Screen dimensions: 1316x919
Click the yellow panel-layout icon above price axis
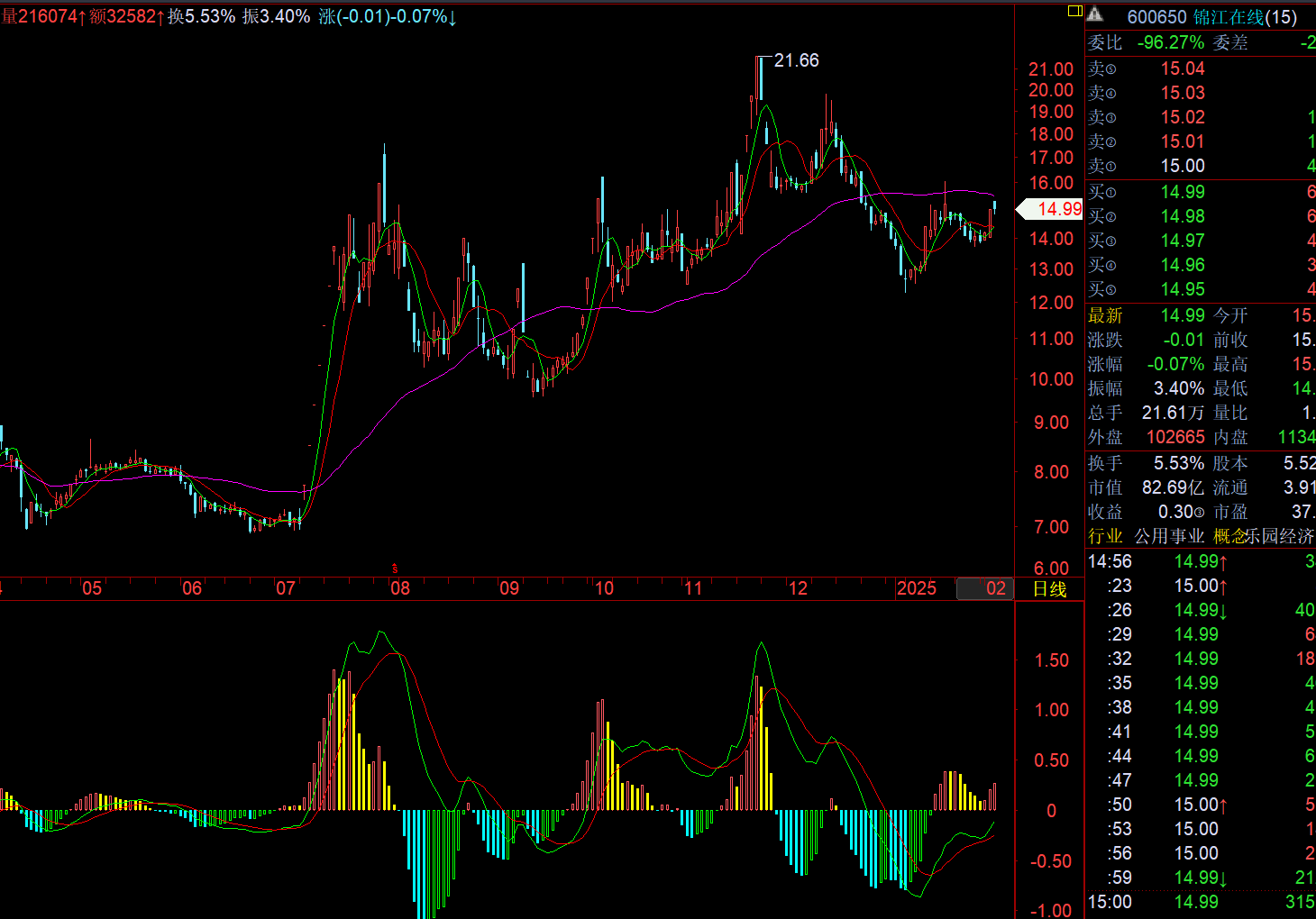click(x=1074, y=11)
